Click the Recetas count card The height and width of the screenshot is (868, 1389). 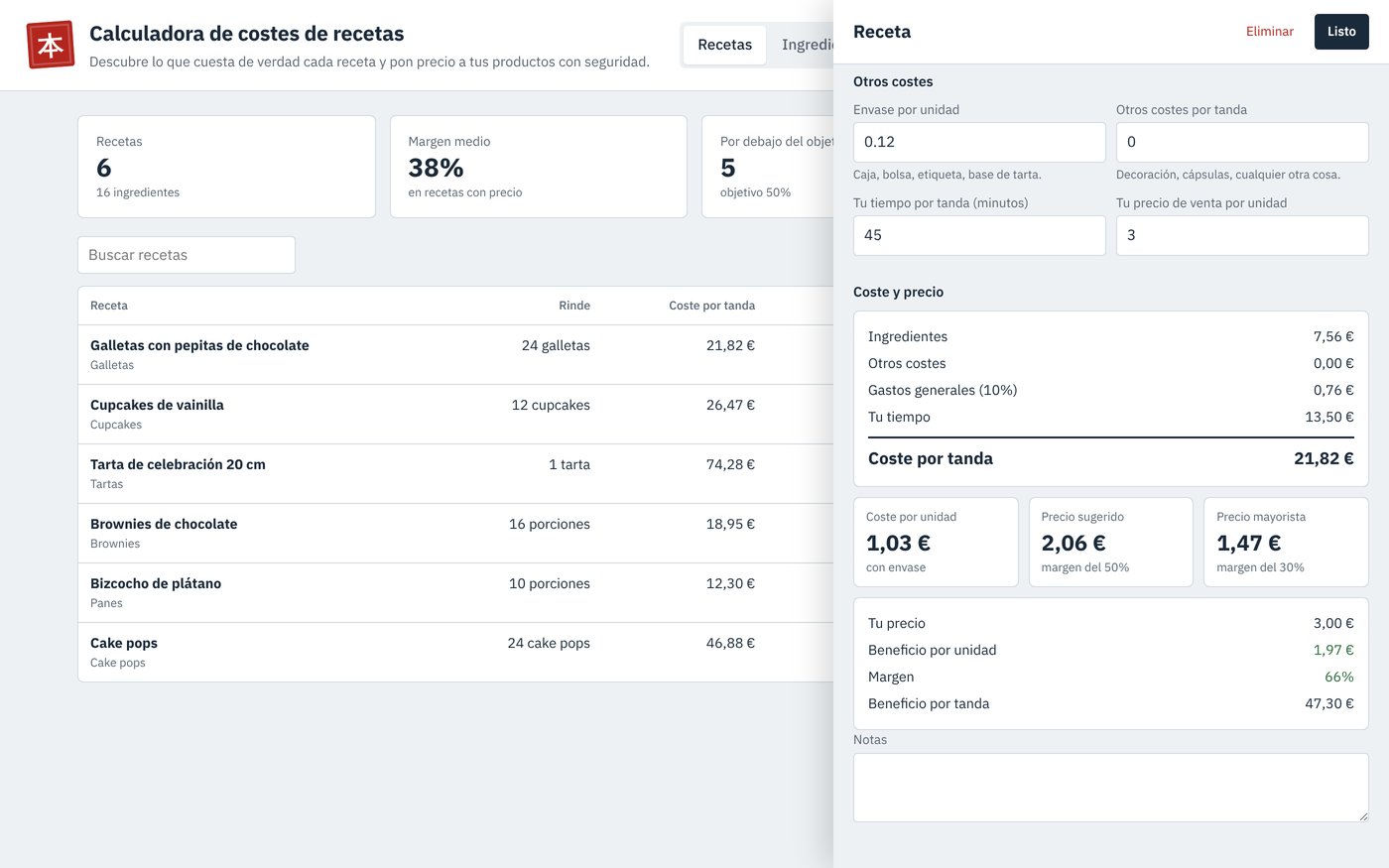coord(226,167)
